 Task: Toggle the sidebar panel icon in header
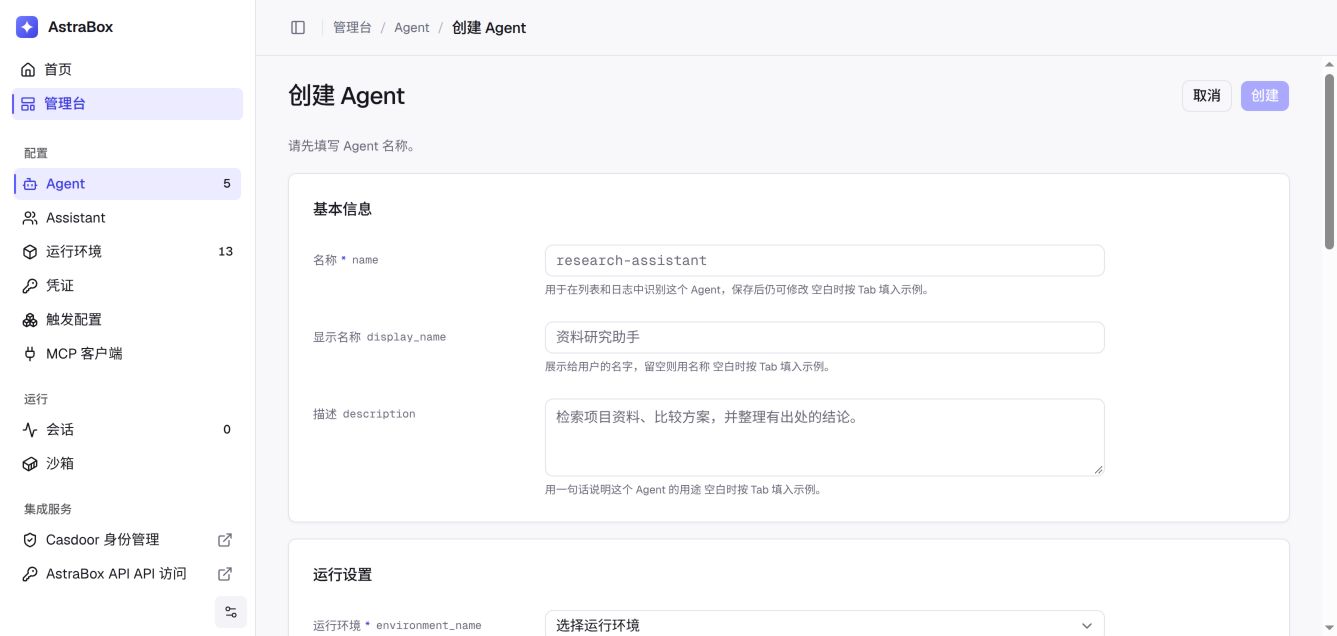pos(298,28)
